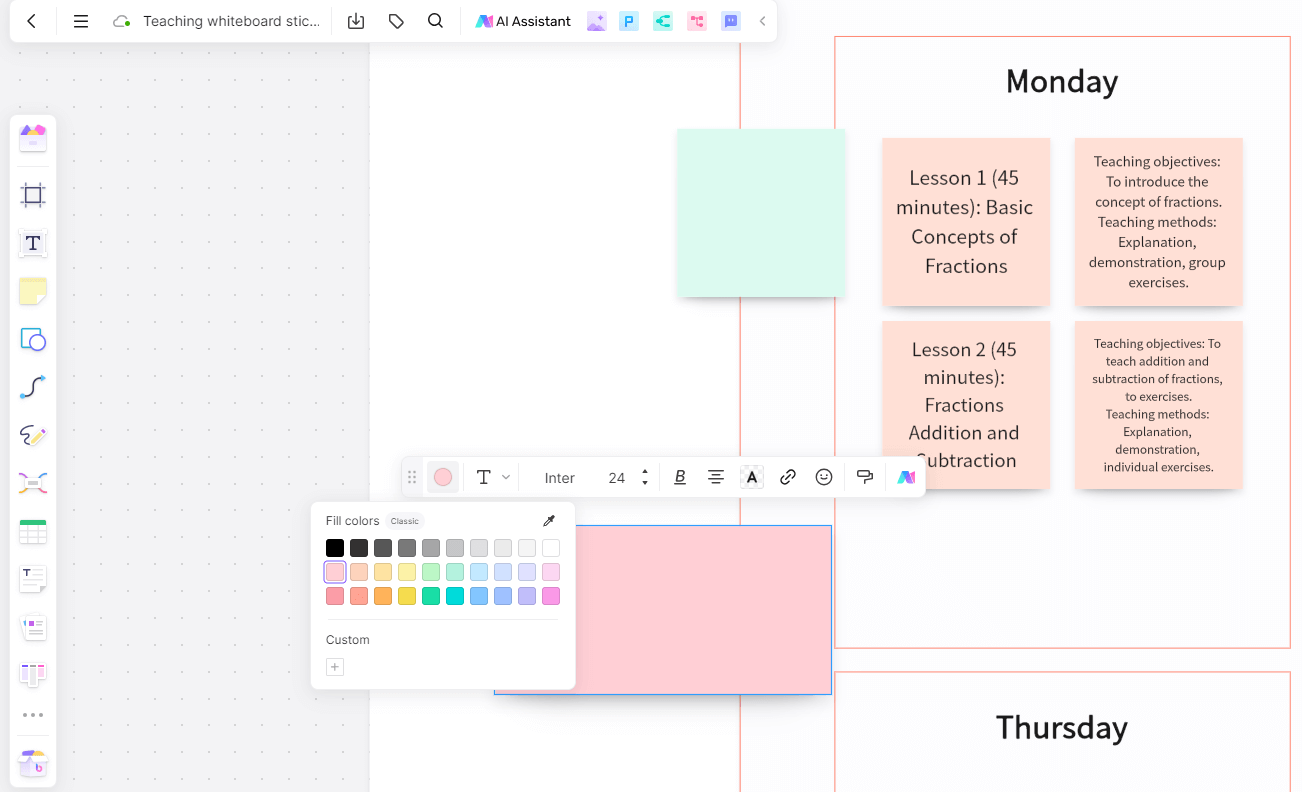
Task: Select the Kanban board tool
Action: (x=33, y=675)
